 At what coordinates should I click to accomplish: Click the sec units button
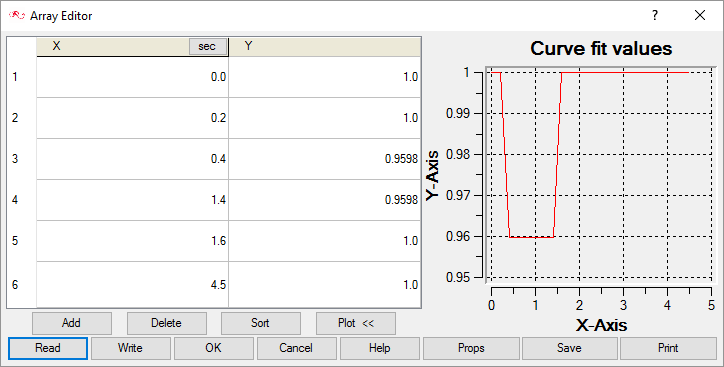click(208, 47)
